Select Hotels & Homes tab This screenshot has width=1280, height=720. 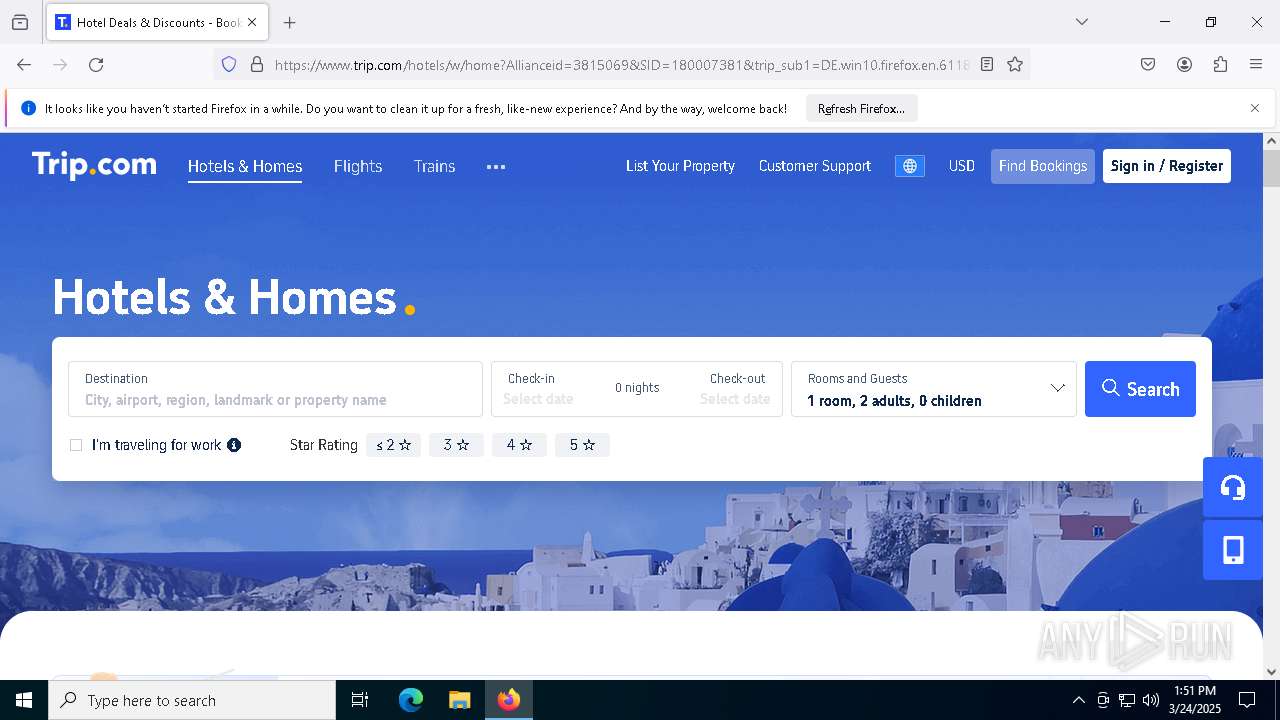tap(245, 166)
